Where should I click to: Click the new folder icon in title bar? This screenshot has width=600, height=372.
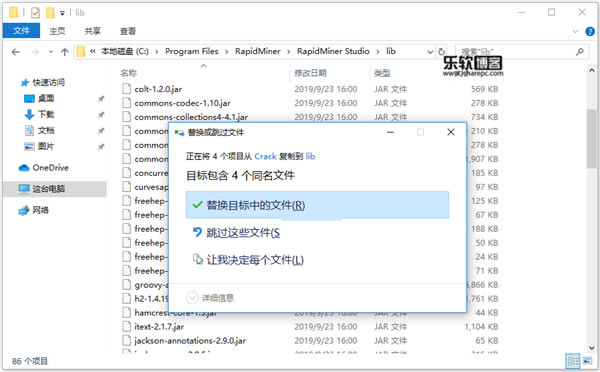point(50,13)
